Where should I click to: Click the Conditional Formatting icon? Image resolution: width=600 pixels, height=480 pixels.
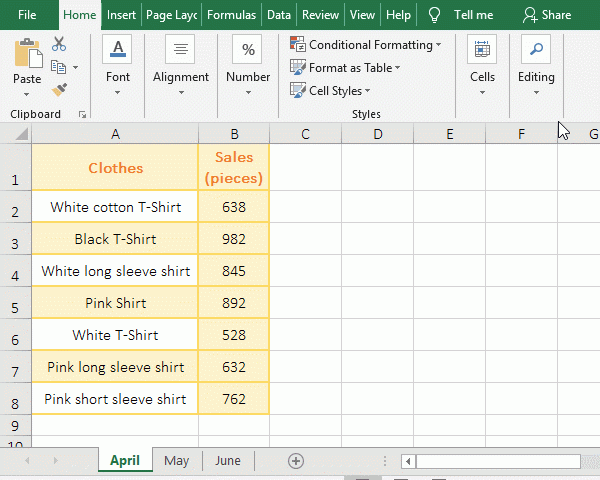coord(298,44)
